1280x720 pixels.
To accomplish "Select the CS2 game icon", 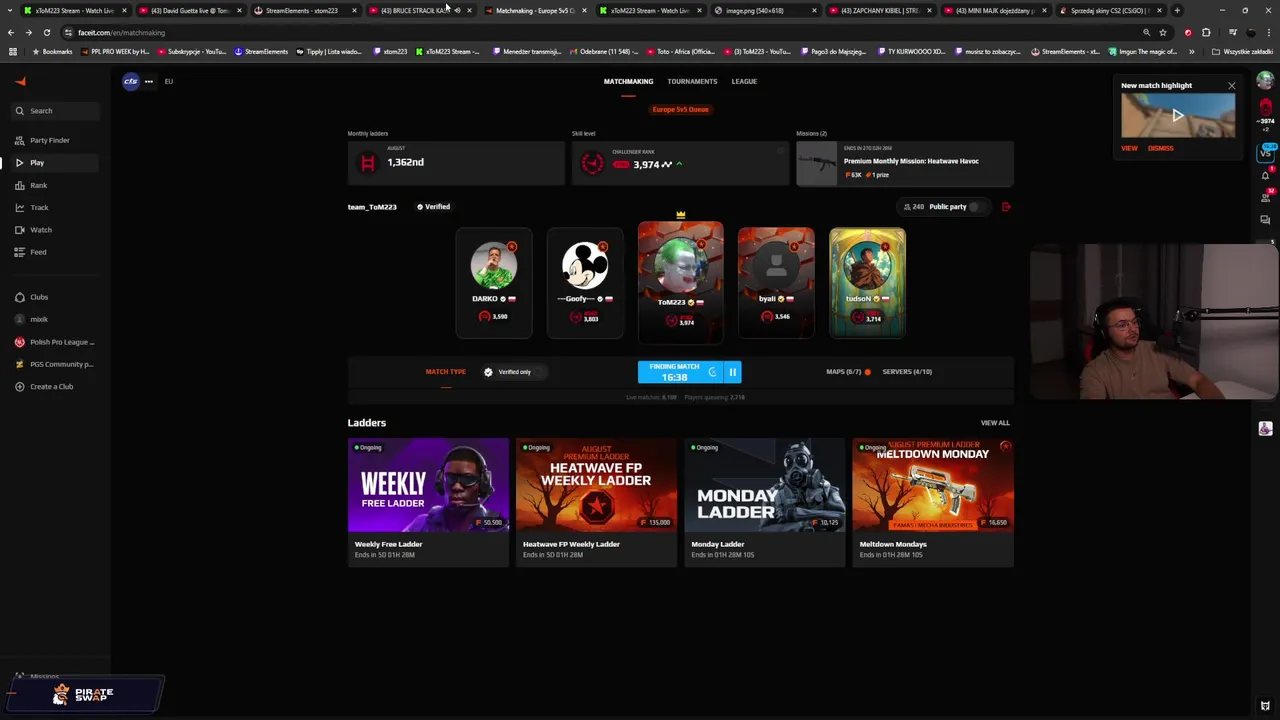I will coord(131,81).
